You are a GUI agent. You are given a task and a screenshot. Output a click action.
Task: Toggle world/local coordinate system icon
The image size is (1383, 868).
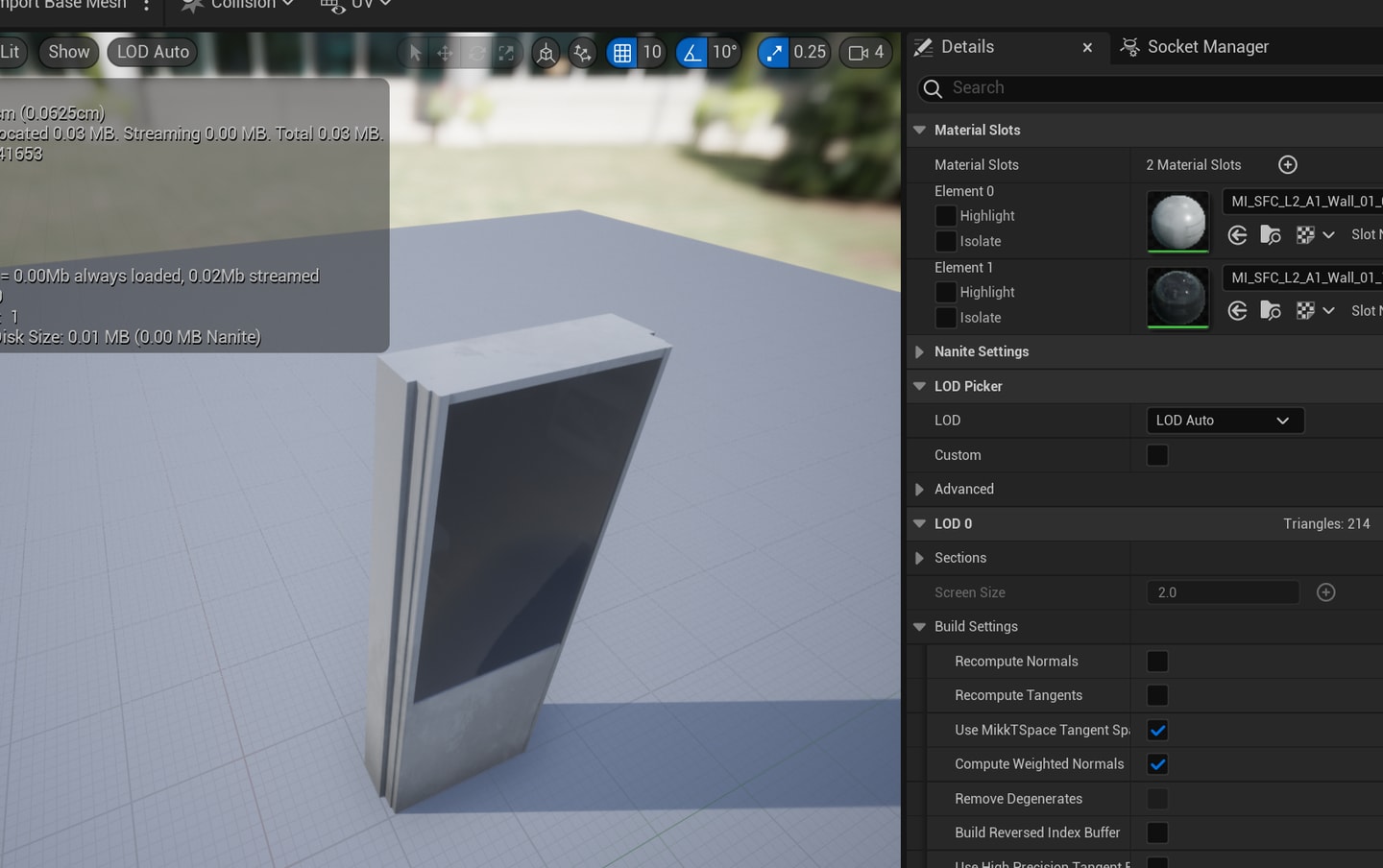click(x=546, y=53)
